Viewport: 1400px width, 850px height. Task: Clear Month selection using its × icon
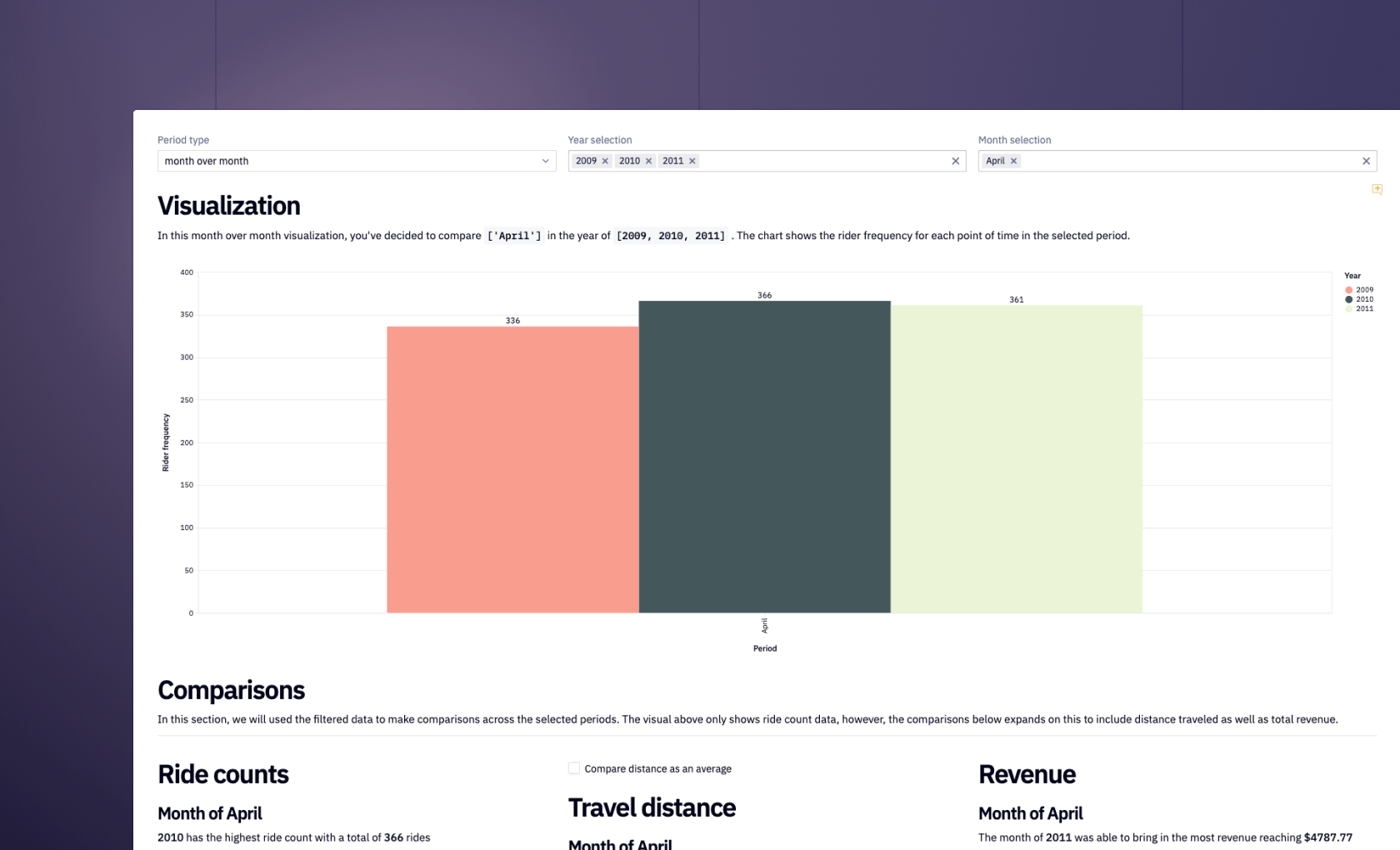click(1367, 161)
